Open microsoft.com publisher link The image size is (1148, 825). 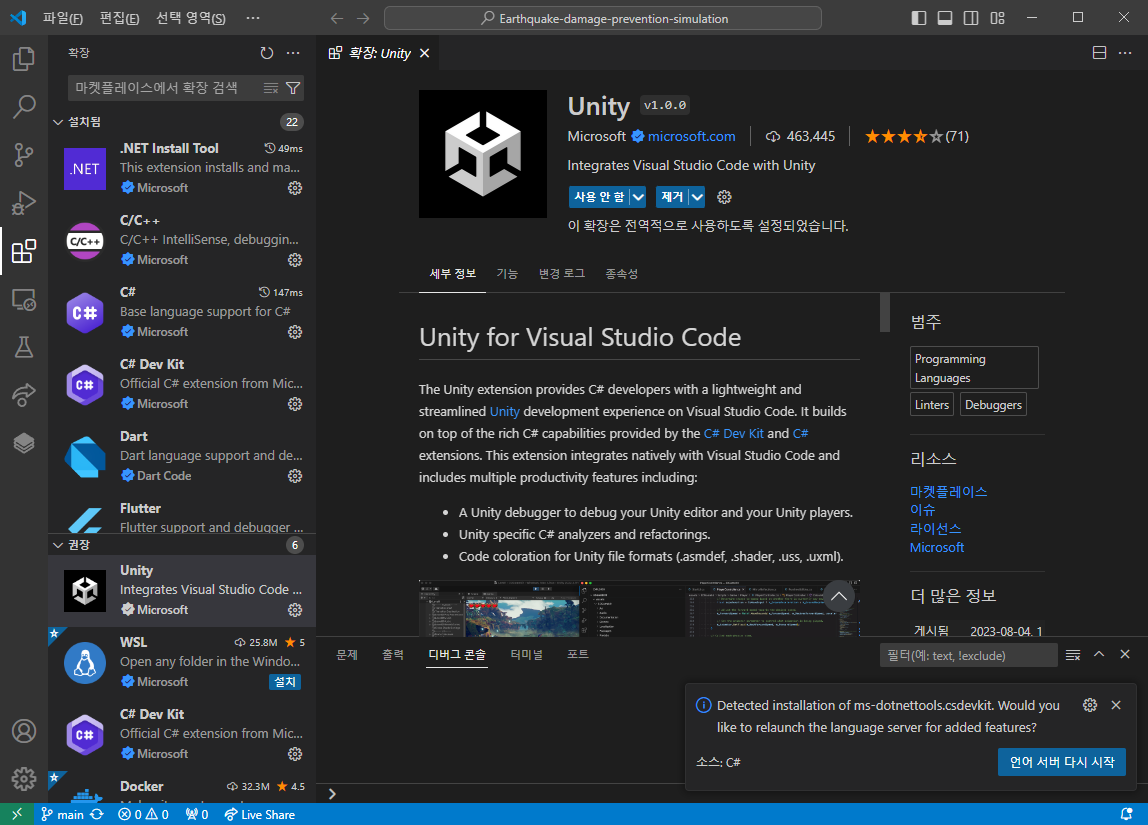(691, 136)
